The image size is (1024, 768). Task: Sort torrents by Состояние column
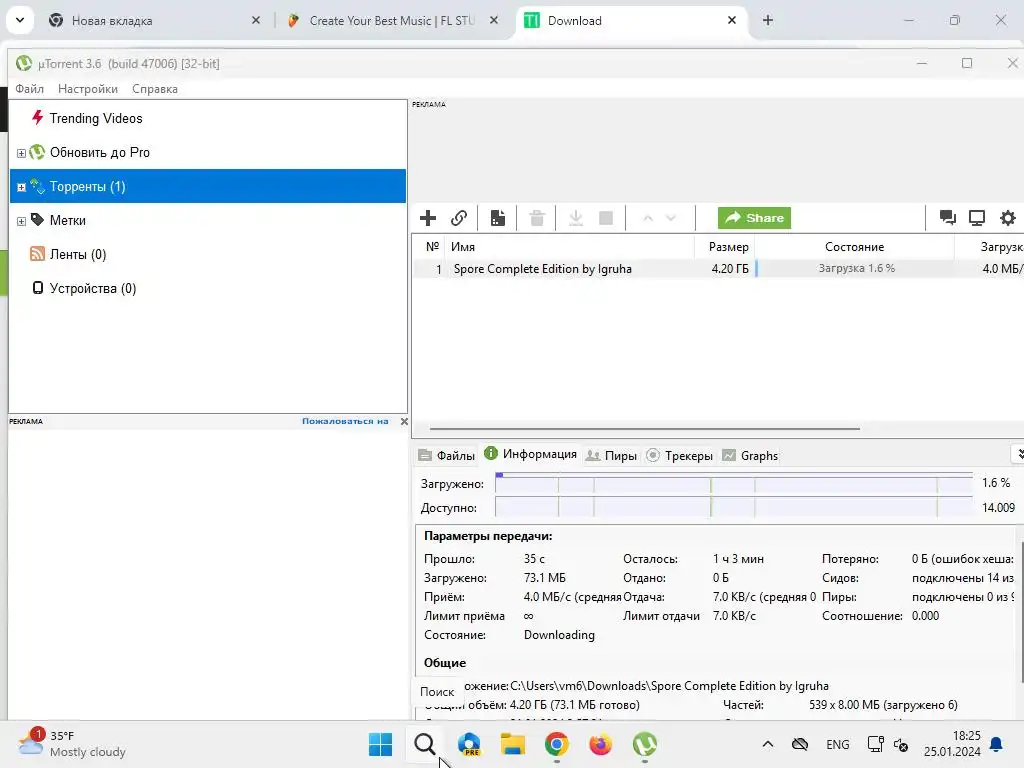tap(854, 247)
